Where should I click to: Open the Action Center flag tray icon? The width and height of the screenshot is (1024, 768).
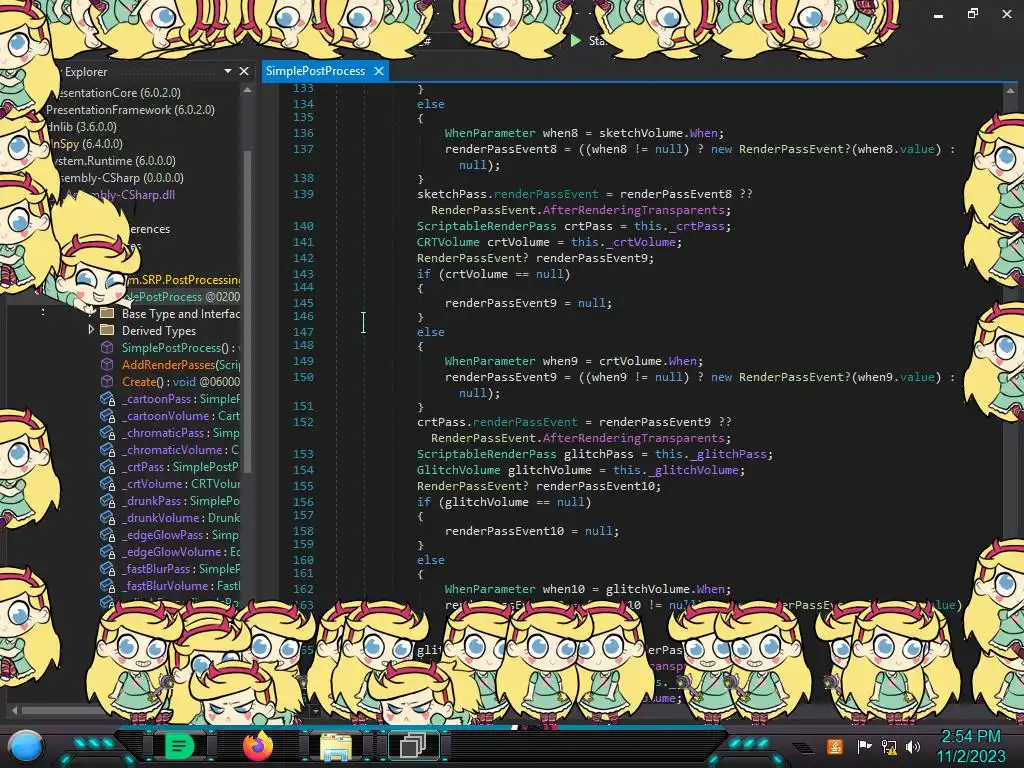(865, 746)
